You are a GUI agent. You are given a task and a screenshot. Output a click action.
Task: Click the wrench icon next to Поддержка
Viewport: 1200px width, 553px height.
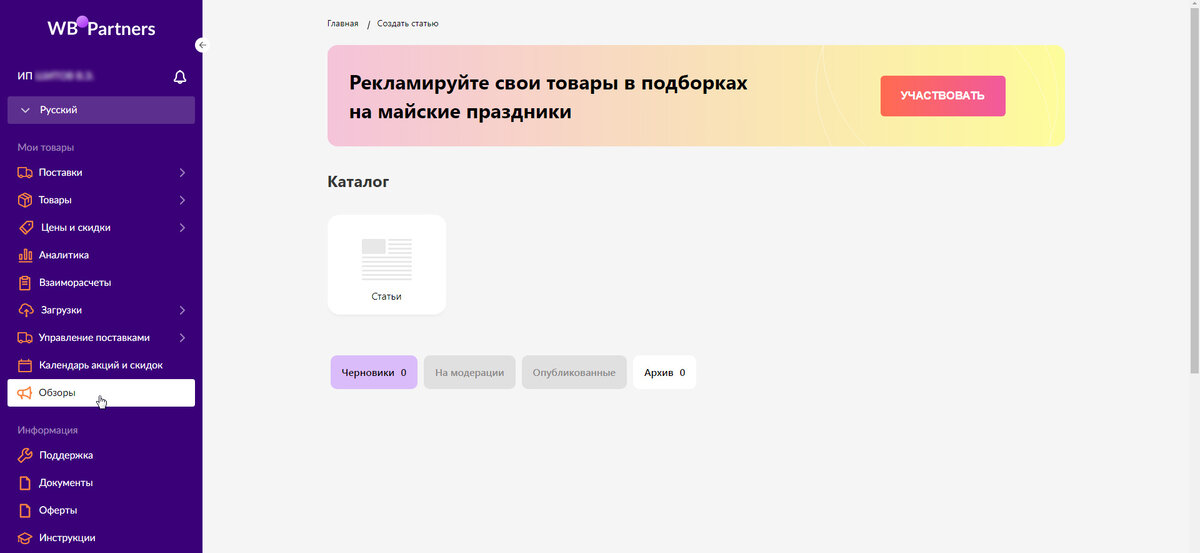coord(25,455)
